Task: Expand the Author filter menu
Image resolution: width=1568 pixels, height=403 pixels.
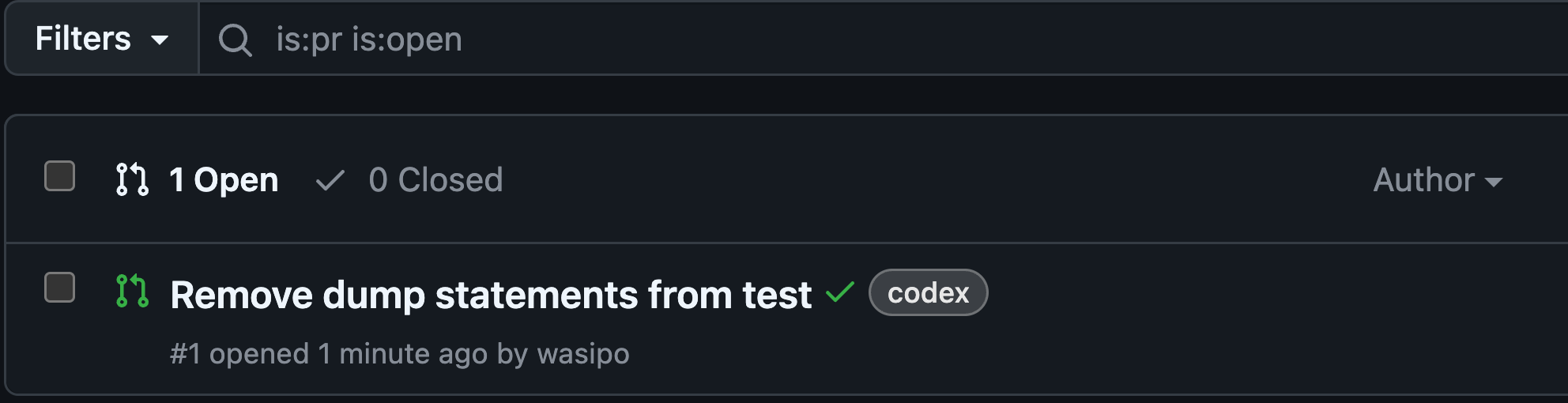Action: tap(1438, 180)
